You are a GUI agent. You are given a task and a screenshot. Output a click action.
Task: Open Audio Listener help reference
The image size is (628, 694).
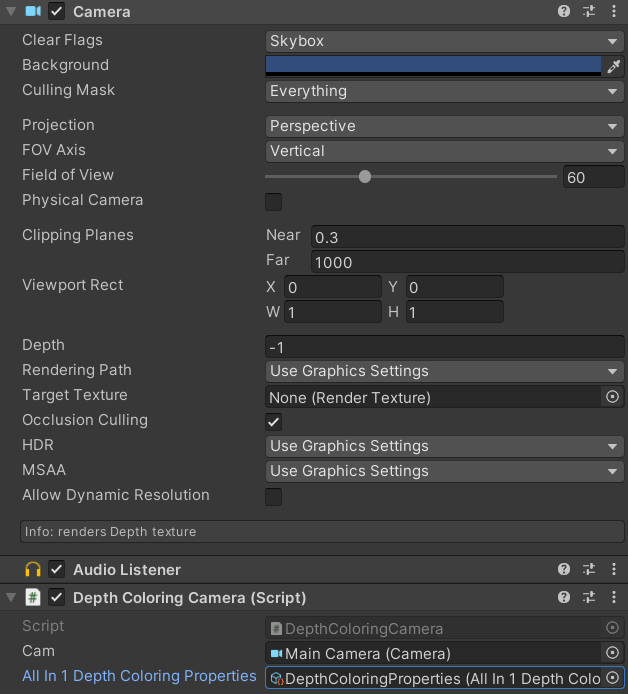(563, 569)
